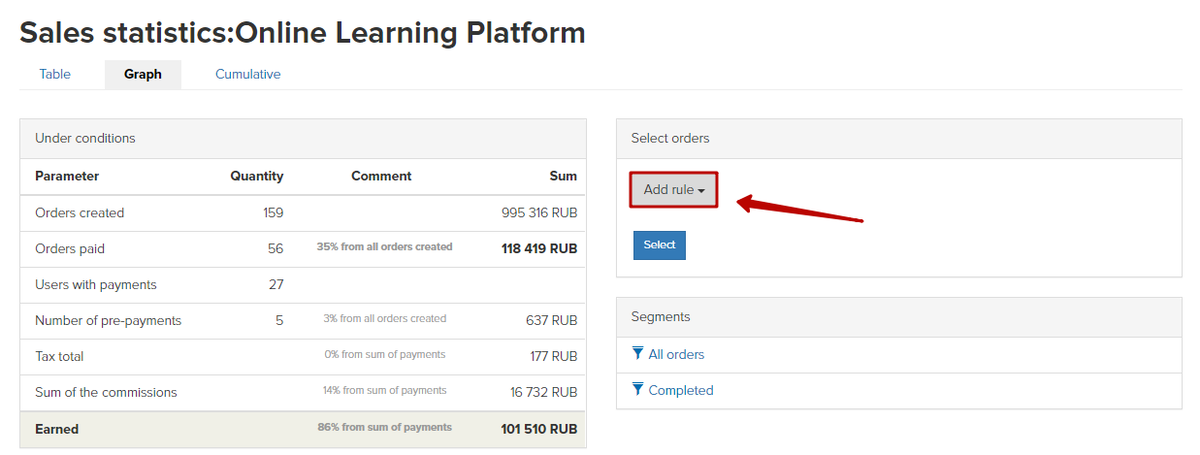The image size is (1200, 455).
Task: Click the funnel icon beside All orders
Action: 638,354
